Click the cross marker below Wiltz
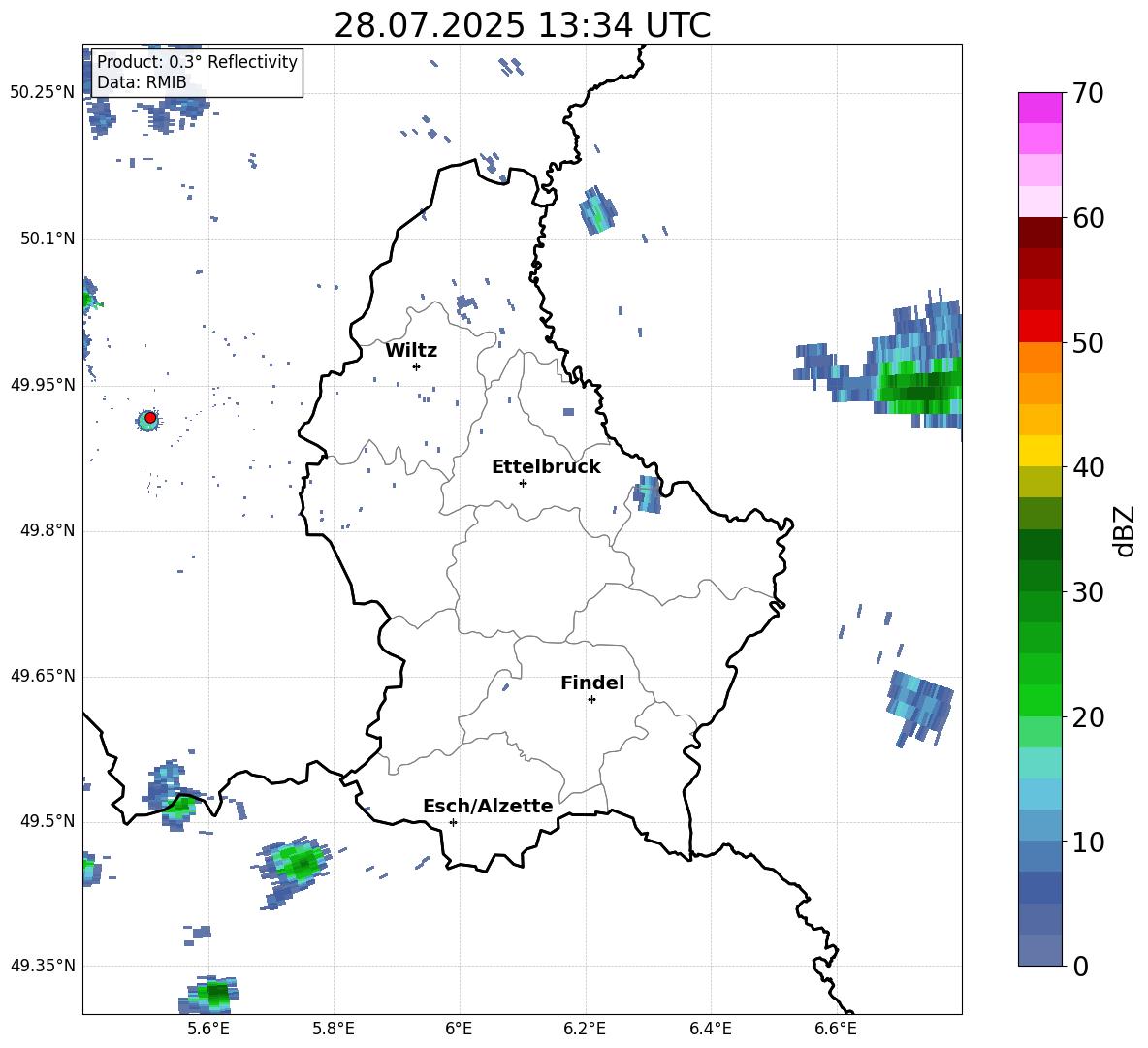This screenshot has width=1148, height=1048. tap(417, 366)
